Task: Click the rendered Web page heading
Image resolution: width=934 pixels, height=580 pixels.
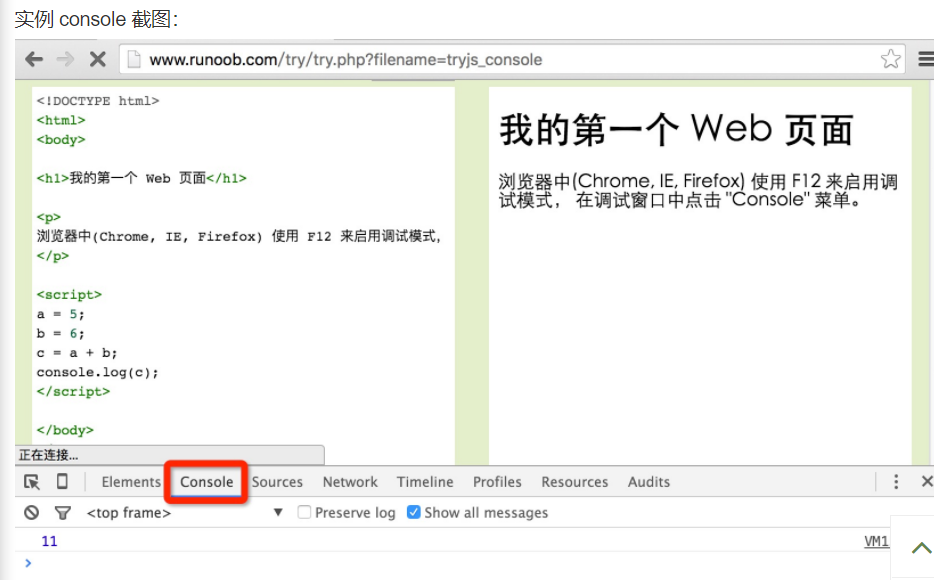Action: (677, 129)
